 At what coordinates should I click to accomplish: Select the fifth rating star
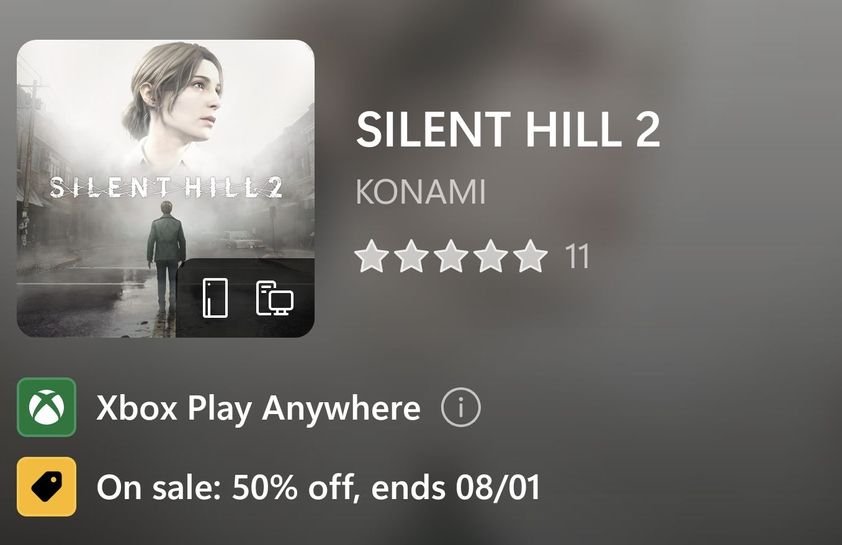click(x=530, y=256)
